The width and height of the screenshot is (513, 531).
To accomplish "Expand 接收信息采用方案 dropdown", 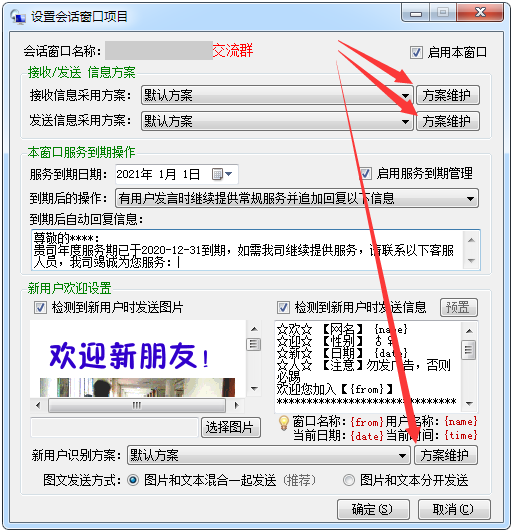I will 405,95.
